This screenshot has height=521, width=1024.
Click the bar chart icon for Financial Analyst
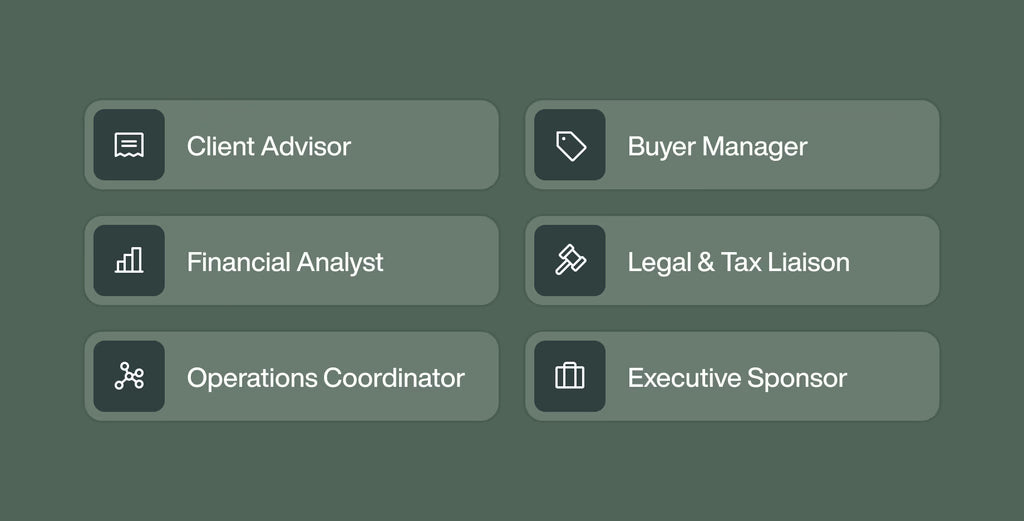(x=129, y=260)
